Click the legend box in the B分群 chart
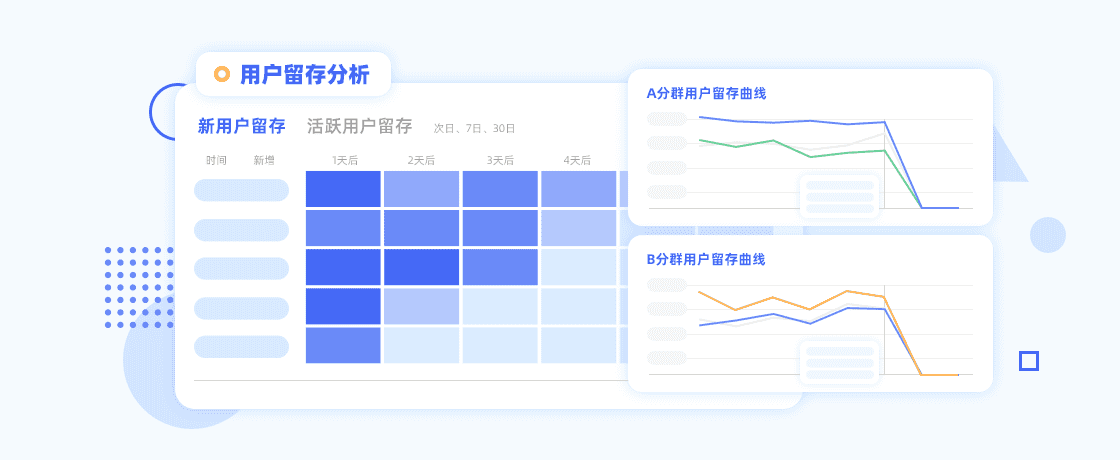 pos(839,363)
